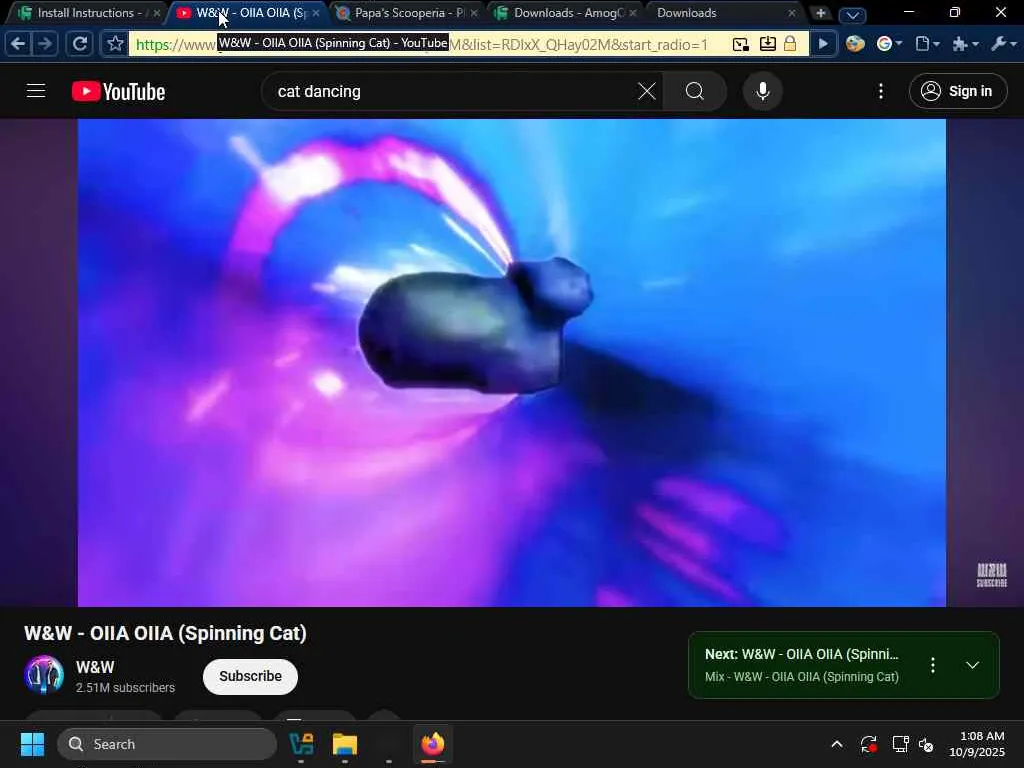Click the download/install icon in the address bar
This screenshot has height=768, width=1024.
click(767, 44)
